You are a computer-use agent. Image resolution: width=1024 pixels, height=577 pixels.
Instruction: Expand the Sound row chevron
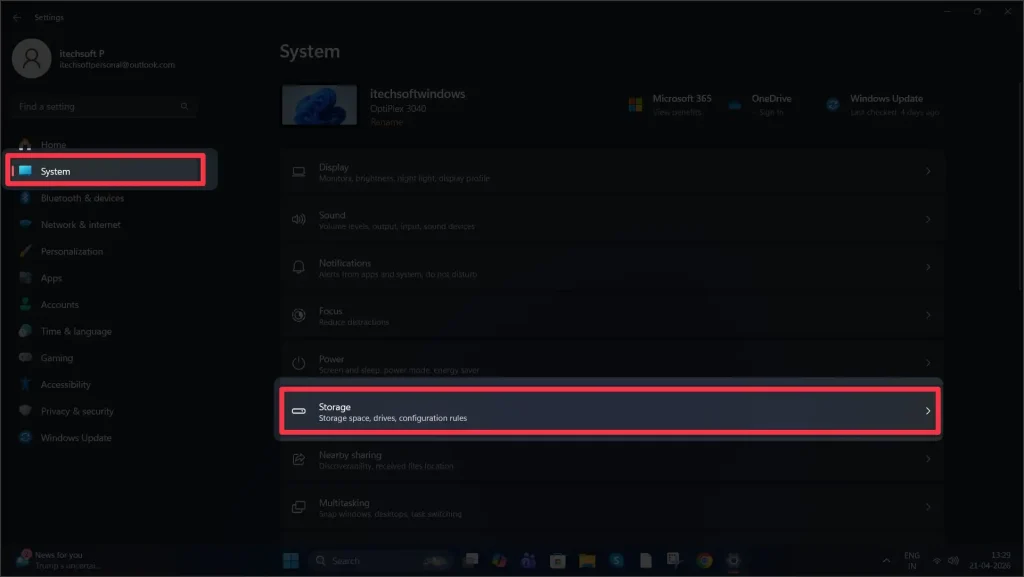[x=930, y=219]
